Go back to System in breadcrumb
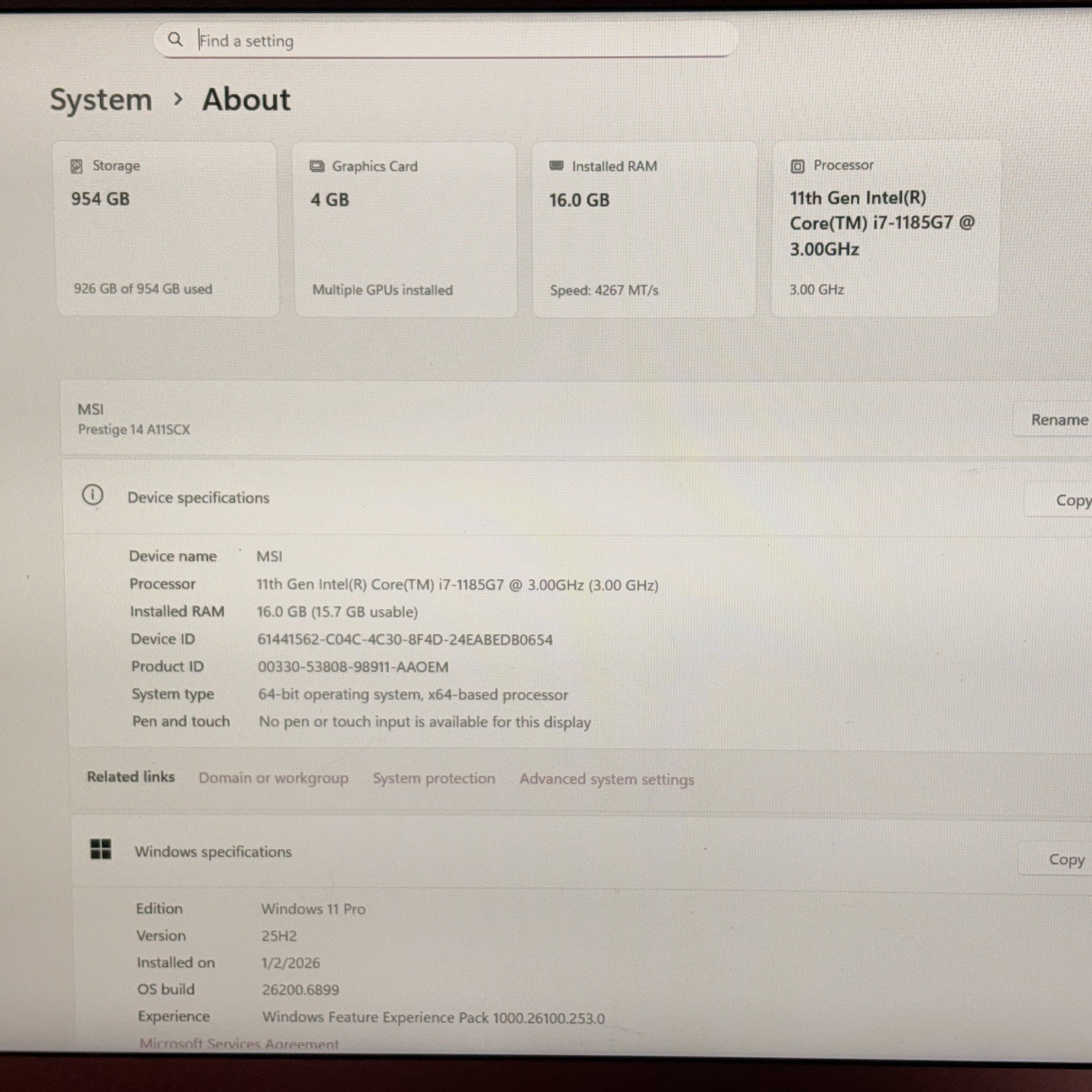This screenshot has width=1092, height=1092. (x=101, y=100)
